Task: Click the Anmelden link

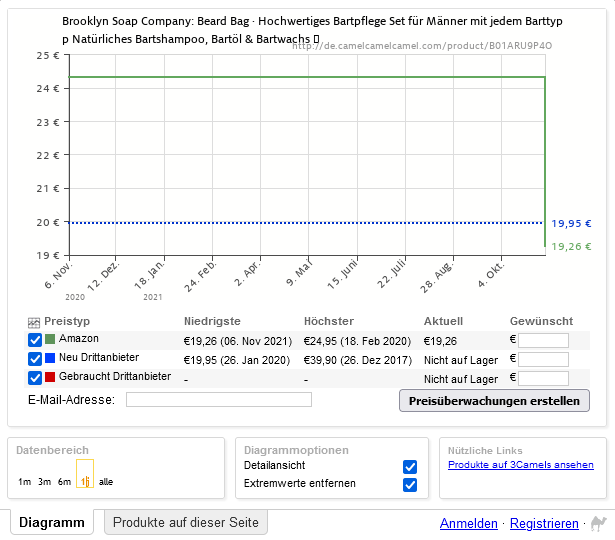Action: pyautogui.click(x=469, y=523)
